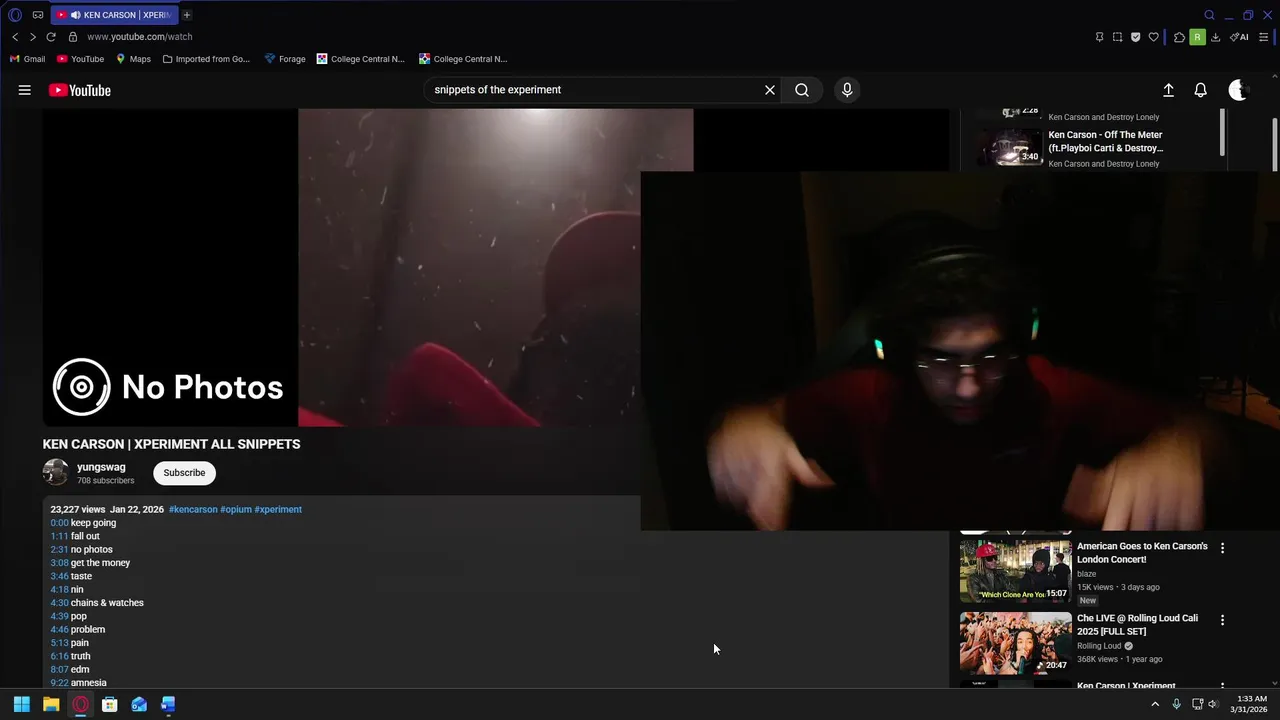Jump to 1:11 fall out timestamp
Screen dimensions: 1280x720
60,537
